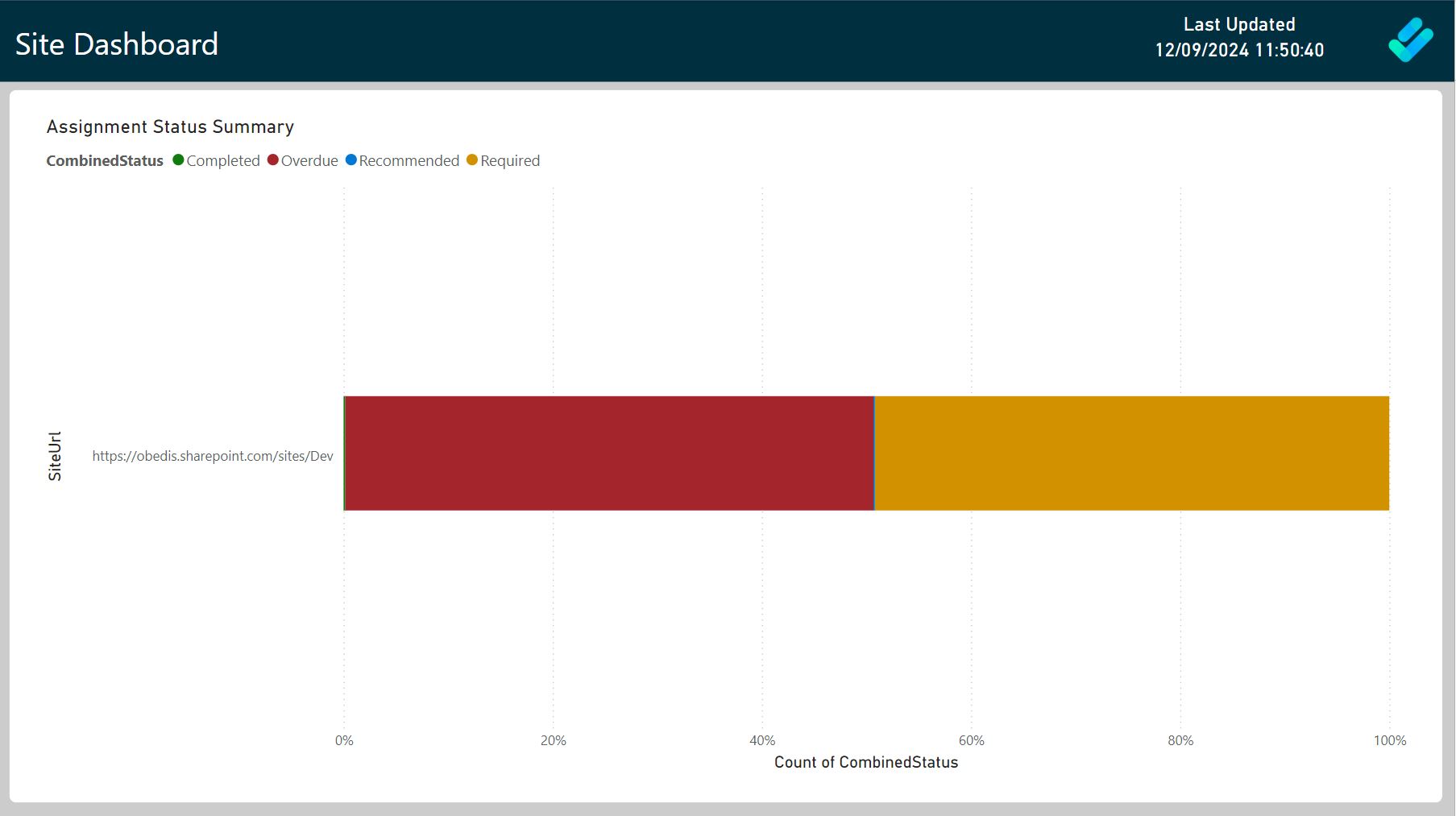The height and width of the screenshot is (816, 1456).
Task: Click the orange Required bar segment
Action: pos(1132,453)
